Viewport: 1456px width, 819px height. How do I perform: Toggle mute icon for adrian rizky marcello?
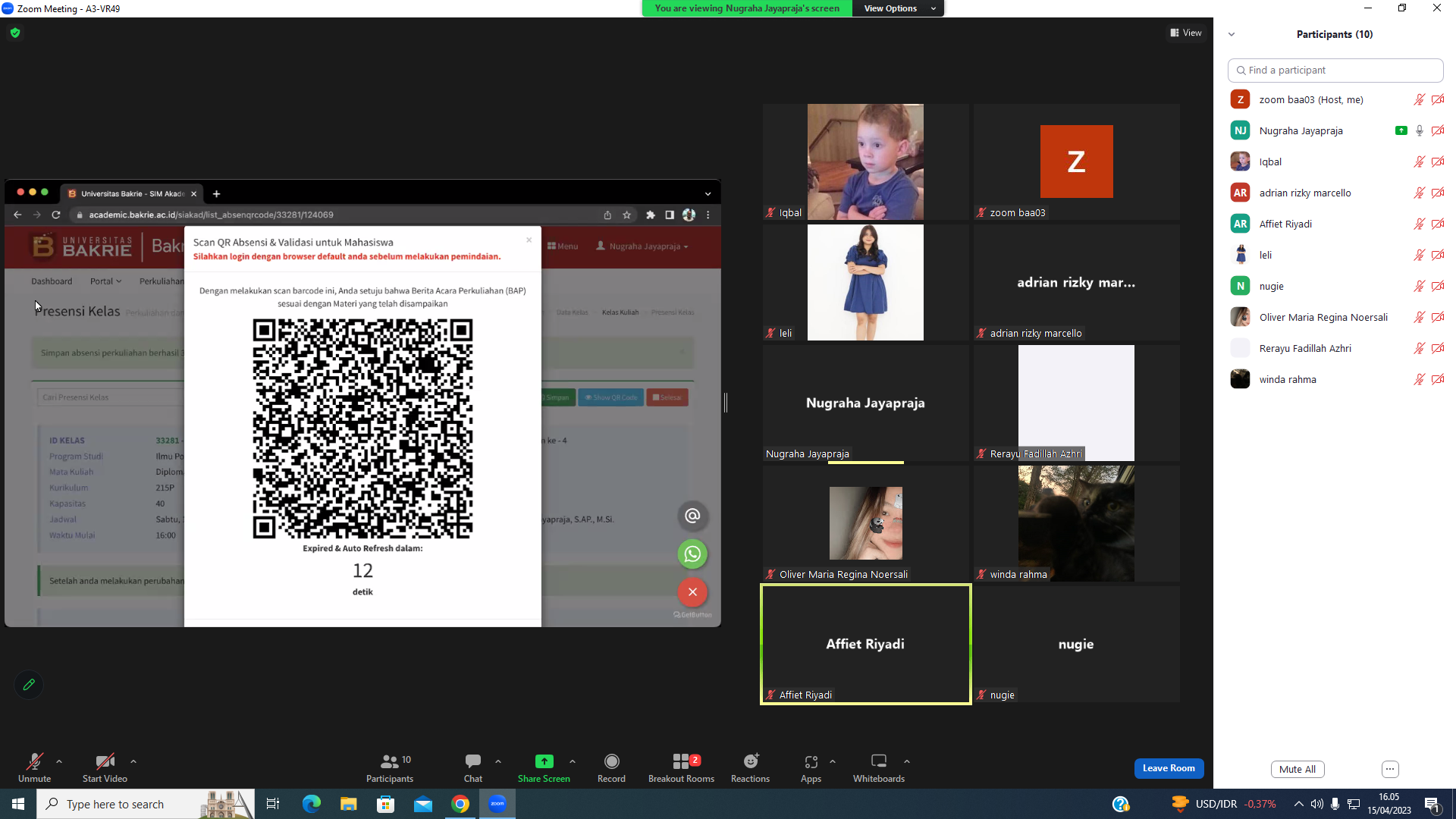coord(1420,193)
